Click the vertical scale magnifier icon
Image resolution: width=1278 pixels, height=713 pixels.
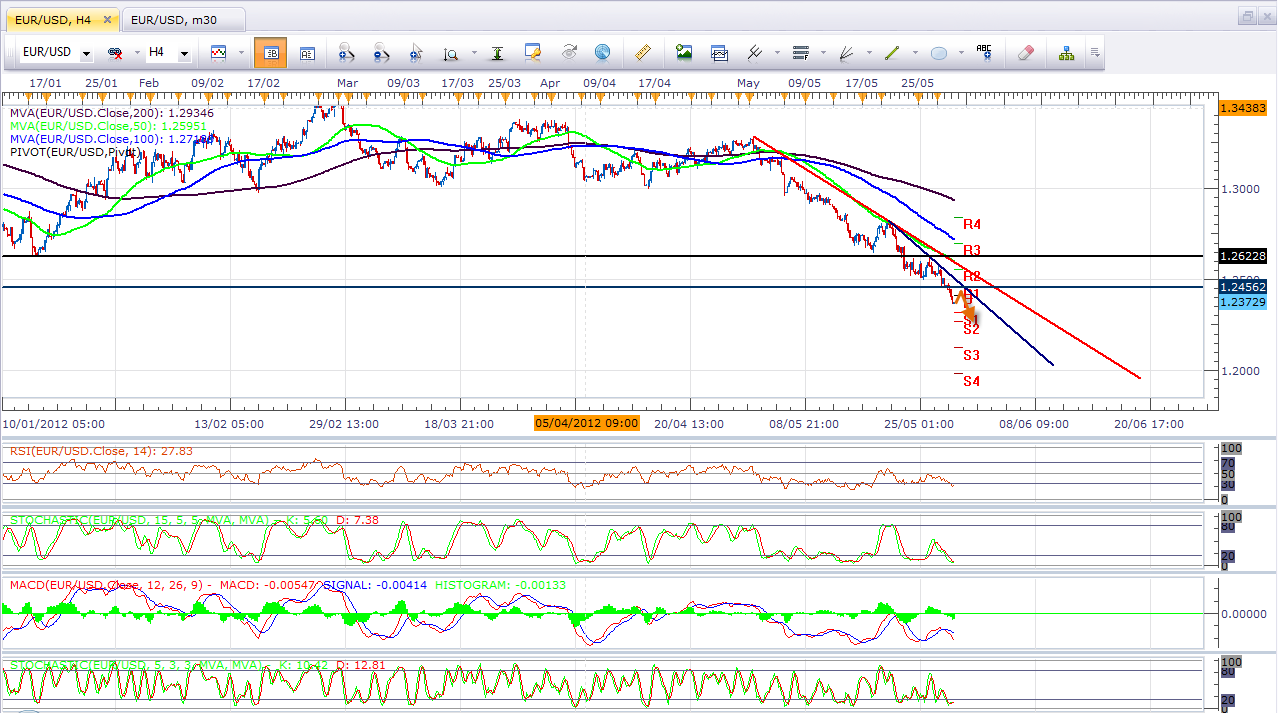[x=451, y=52]
